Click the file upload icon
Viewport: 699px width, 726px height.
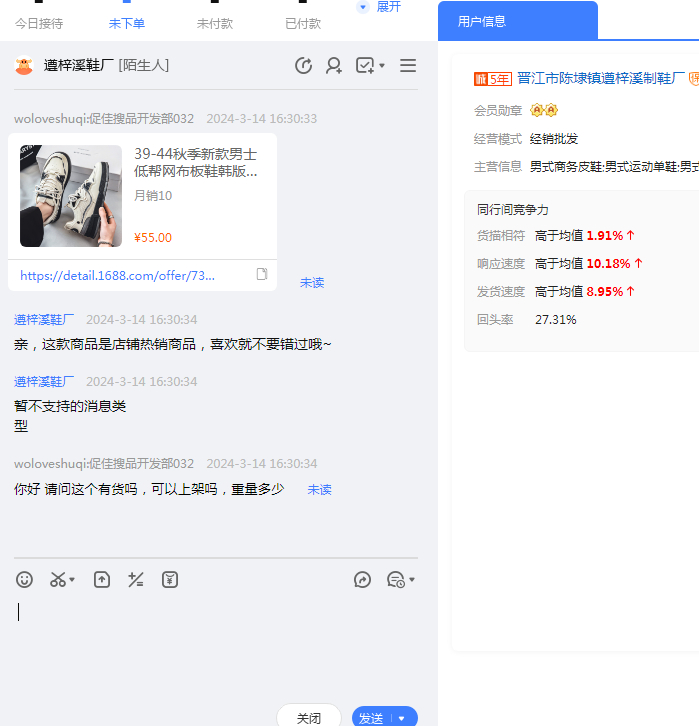102,579
